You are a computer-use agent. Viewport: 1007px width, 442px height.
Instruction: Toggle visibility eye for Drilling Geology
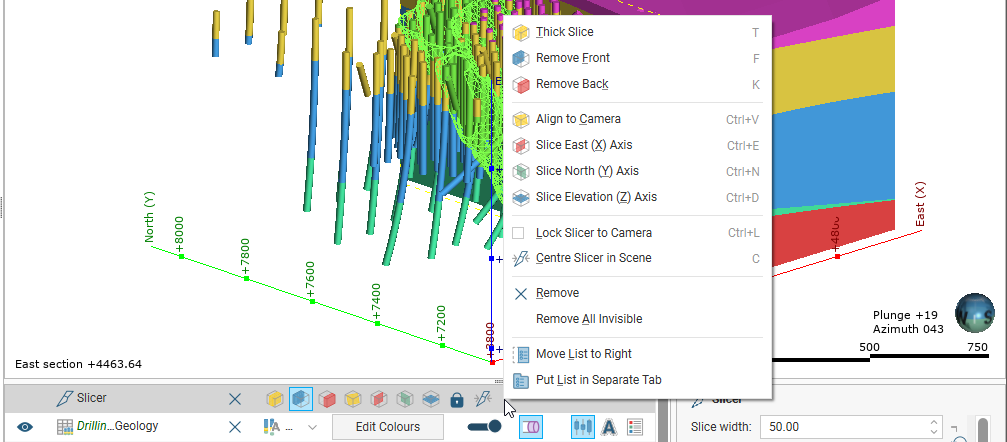[25, 427]
